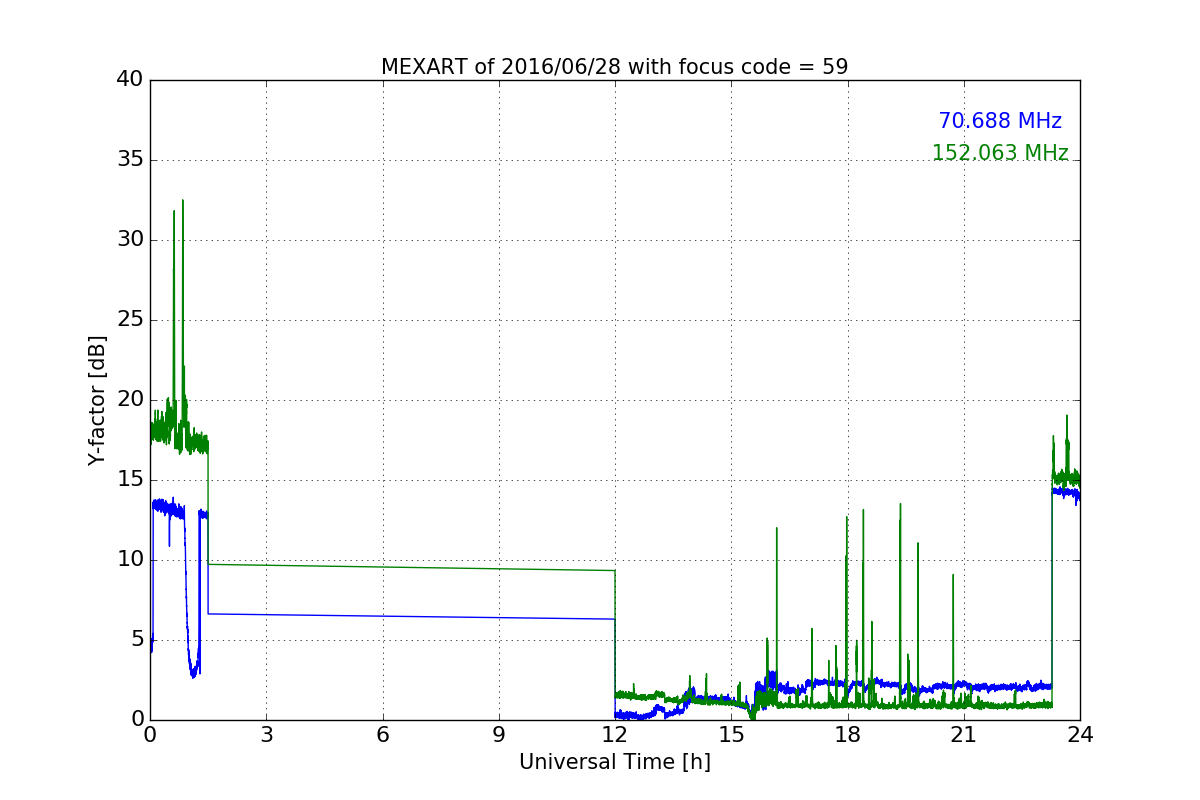Click the y-axis tick label 25

click(130, 320)
